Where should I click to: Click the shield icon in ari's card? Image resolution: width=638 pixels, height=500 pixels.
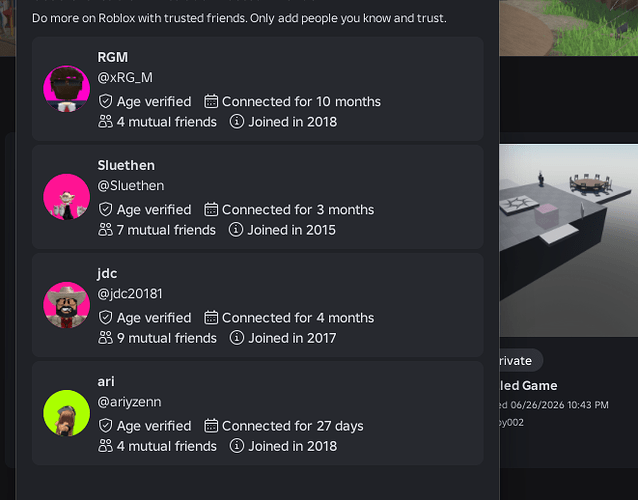105,426
